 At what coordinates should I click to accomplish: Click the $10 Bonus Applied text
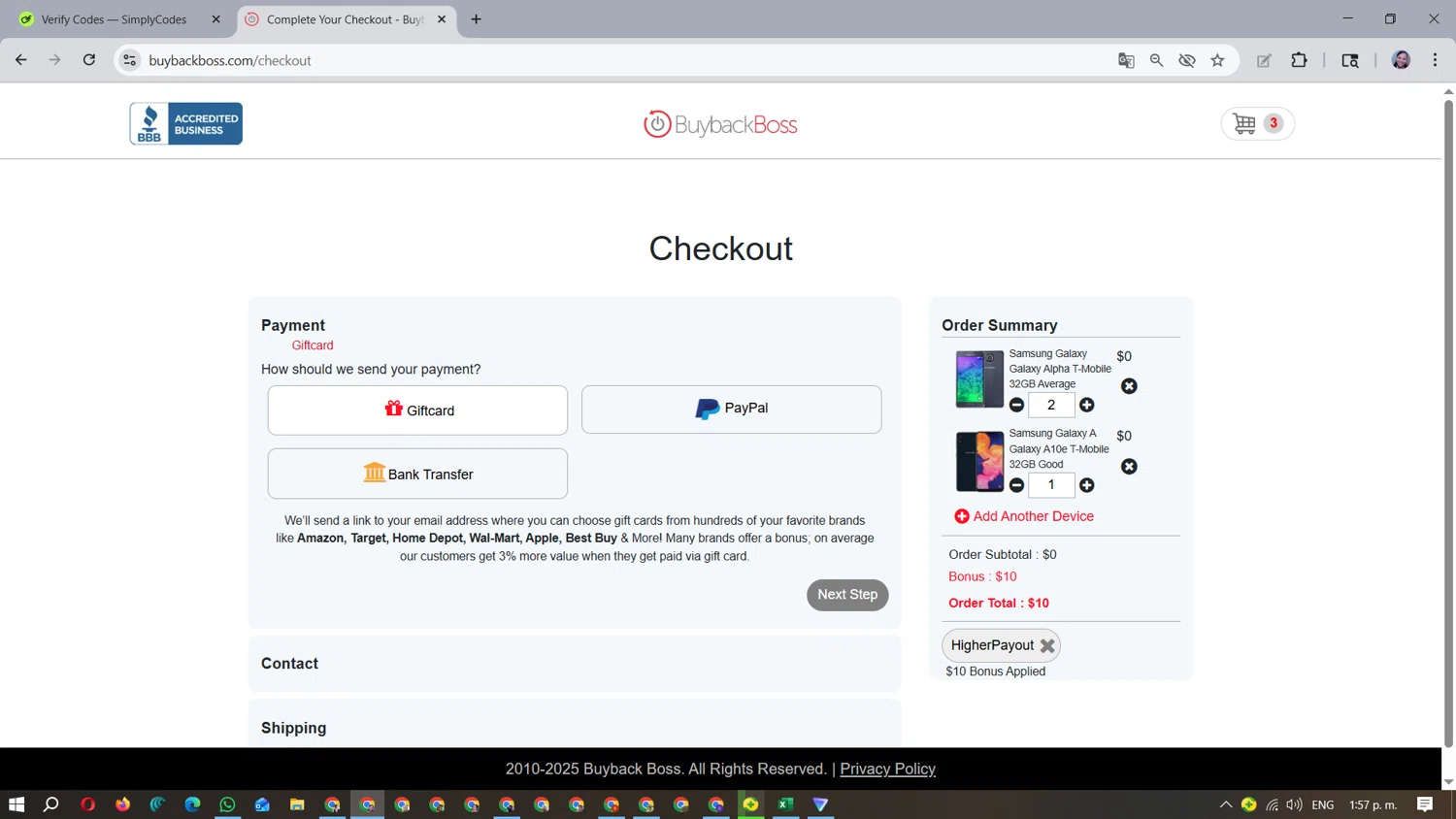point(995,672)
